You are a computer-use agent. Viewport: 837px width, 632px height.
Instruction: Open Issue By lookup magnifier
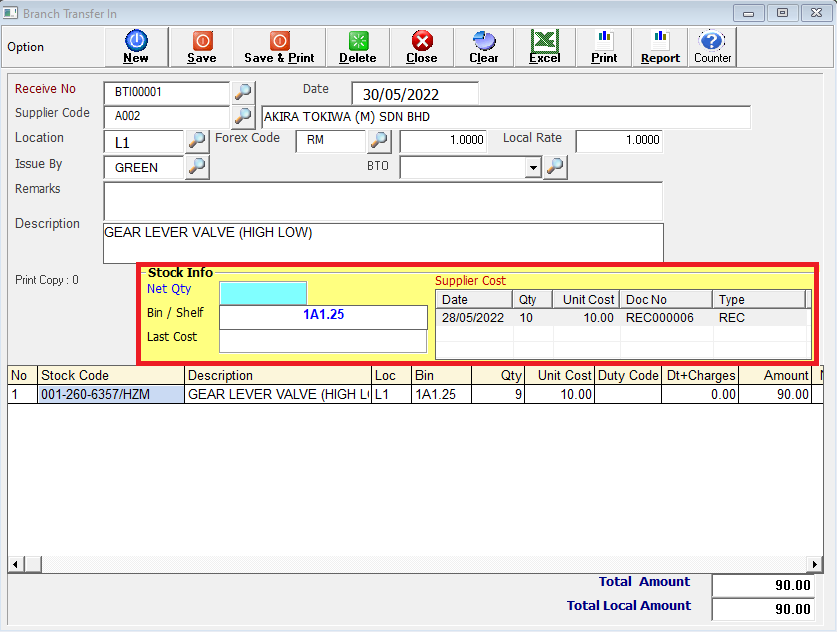point(197,167)
